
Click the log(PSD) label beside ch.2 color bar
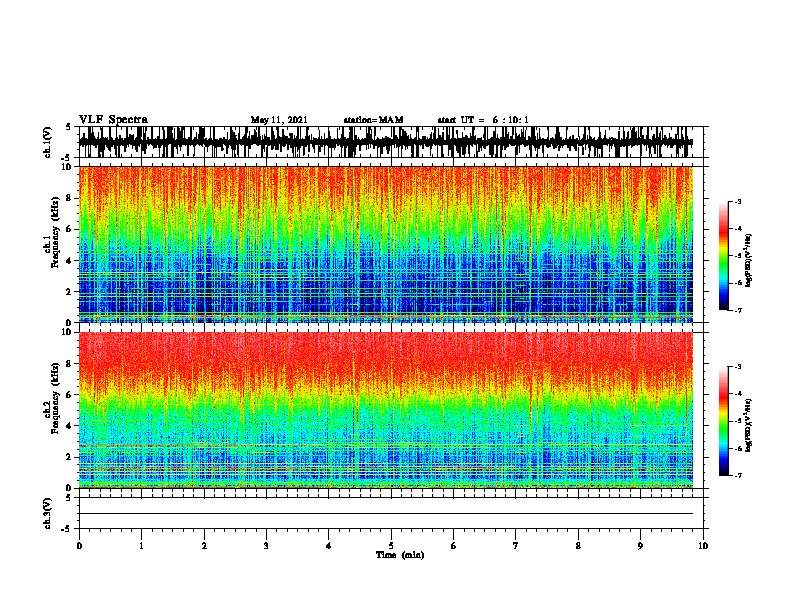[749, 425]
